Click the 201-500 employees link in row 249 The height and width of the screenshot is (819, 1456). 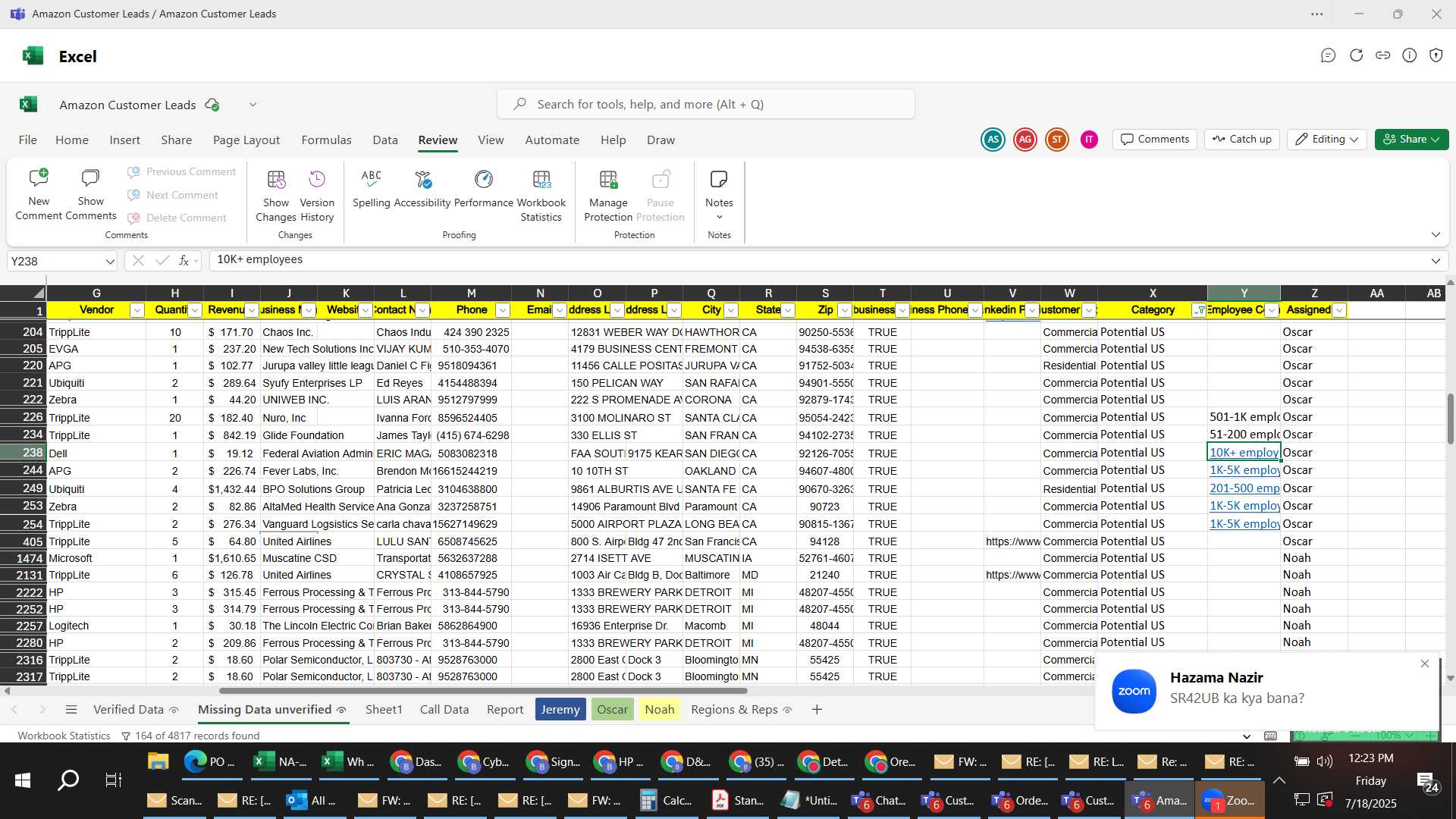tap(1244, 488)
